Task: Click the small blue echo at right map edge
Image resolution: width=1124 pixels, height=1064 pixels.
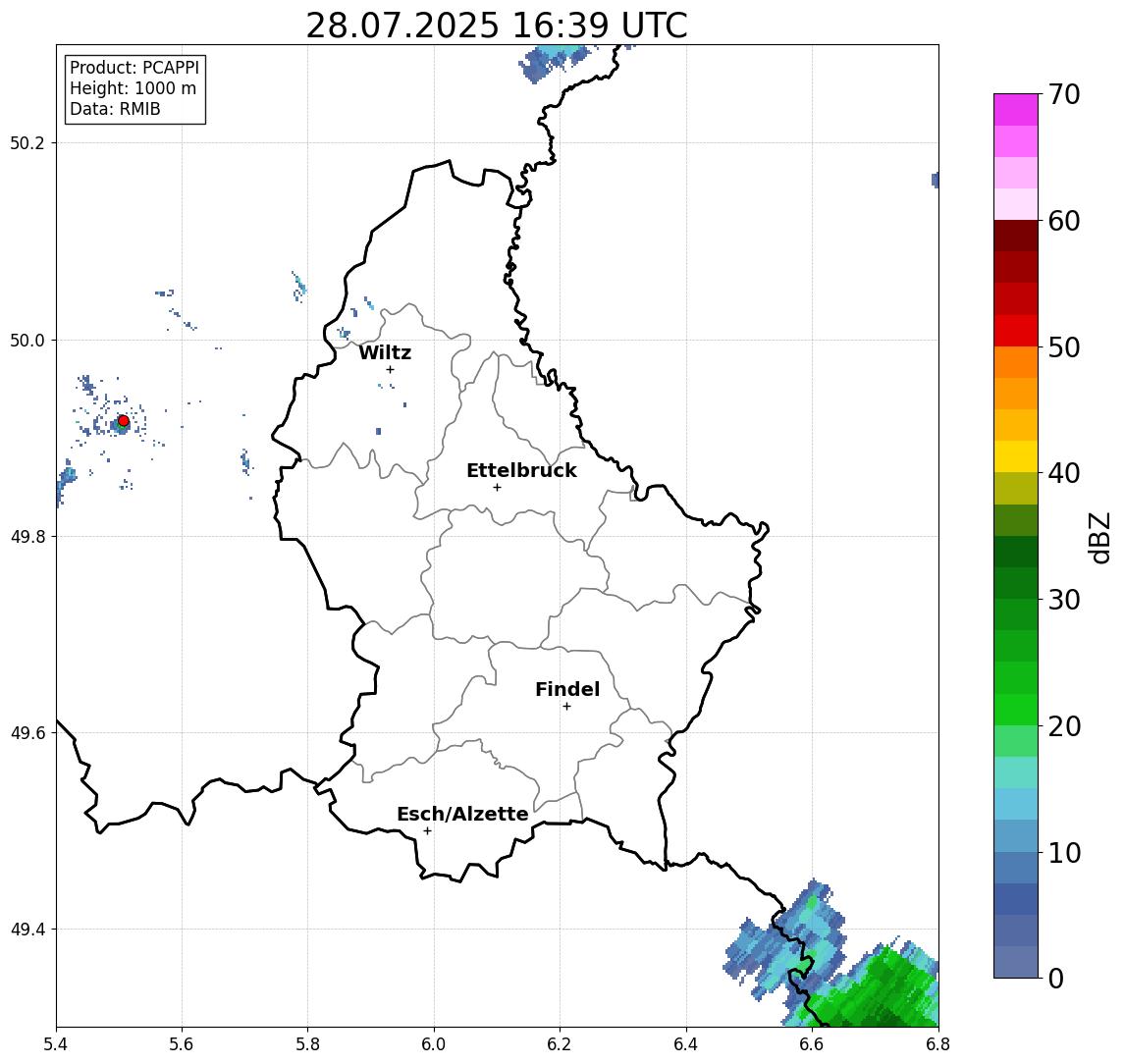Action: 935,180
